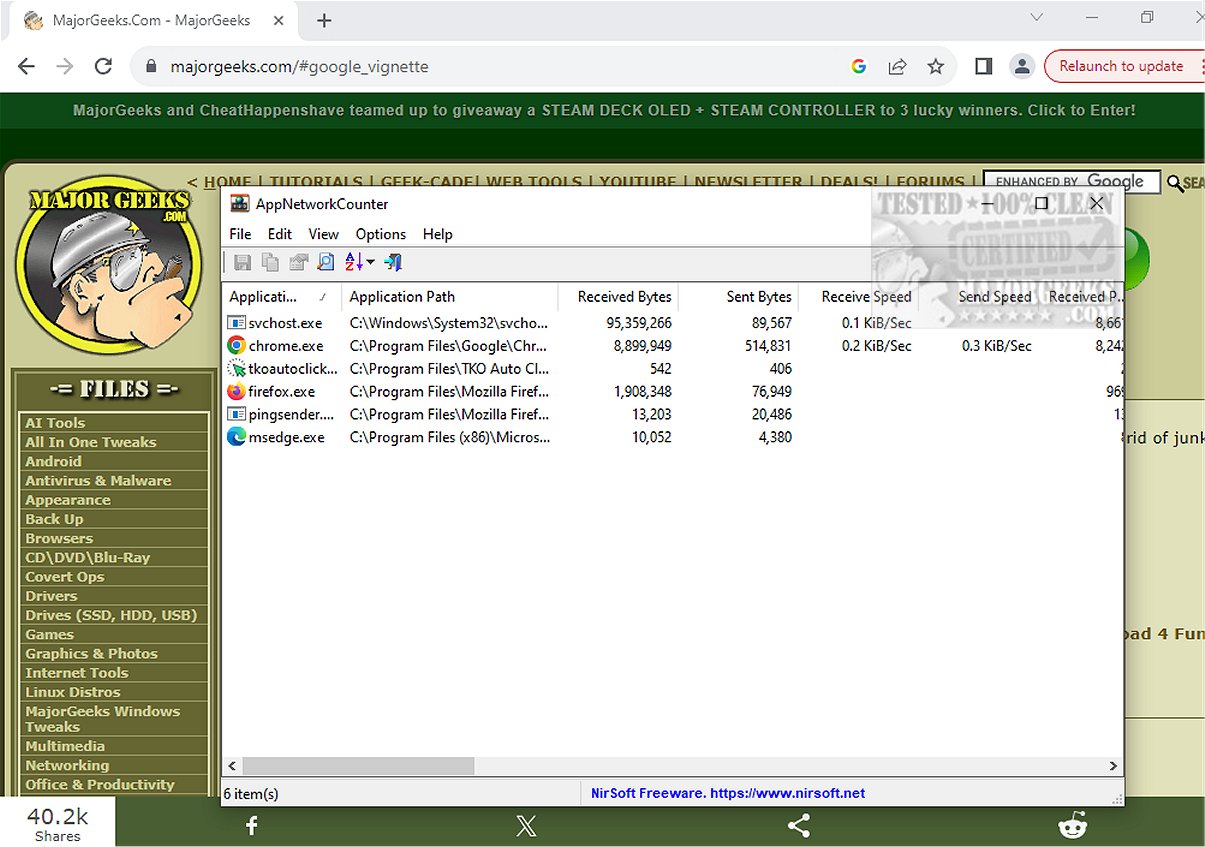Open the Networking category link
The width and height of the screenshot is (1205, 847).
click(67, 766)
